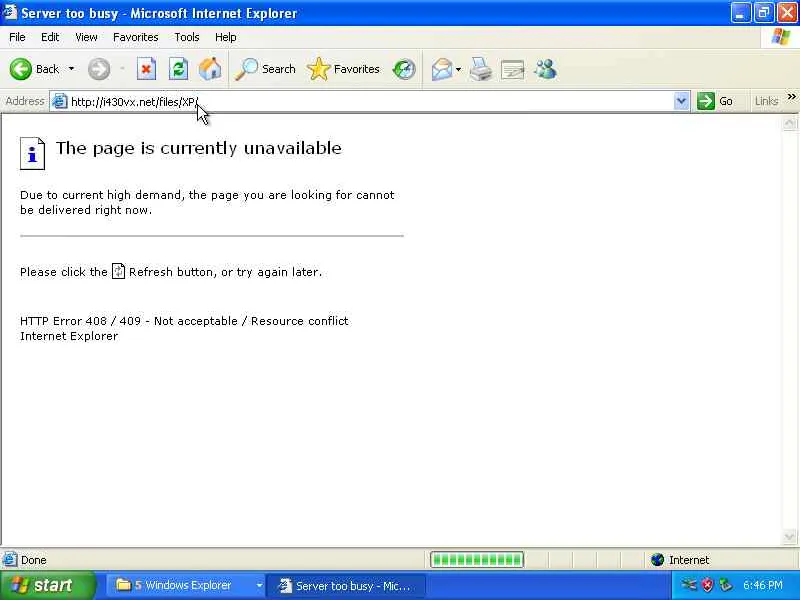Expand the Windows Explorer group dropdown arrow
This screenshot has width=800, height=600.
click(259, 585)
